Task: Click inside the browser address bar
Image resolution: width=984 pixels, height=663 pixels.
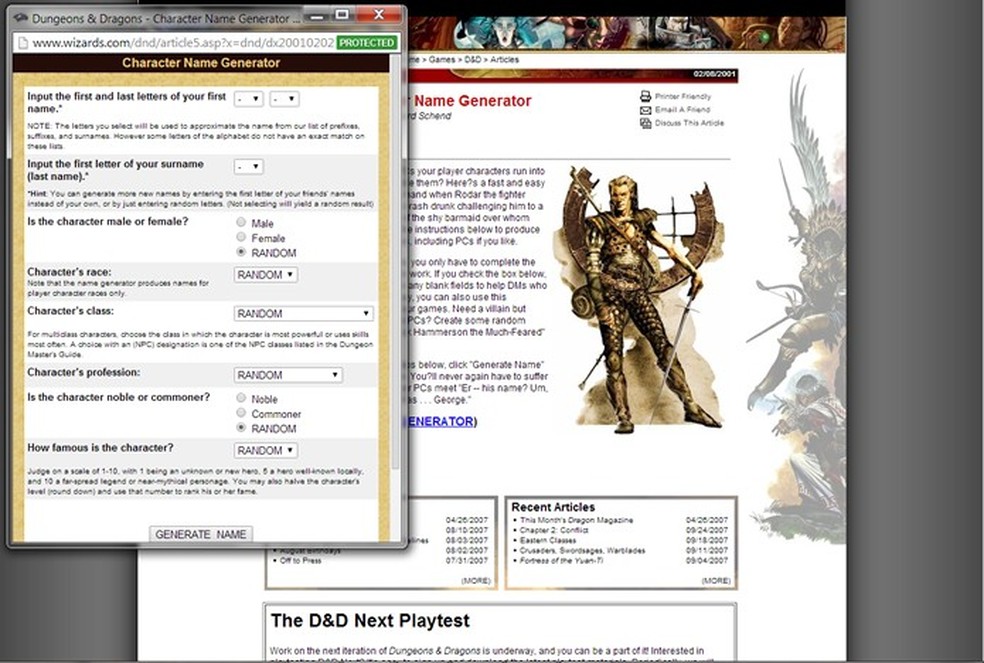Action: (x=180, y=42)
